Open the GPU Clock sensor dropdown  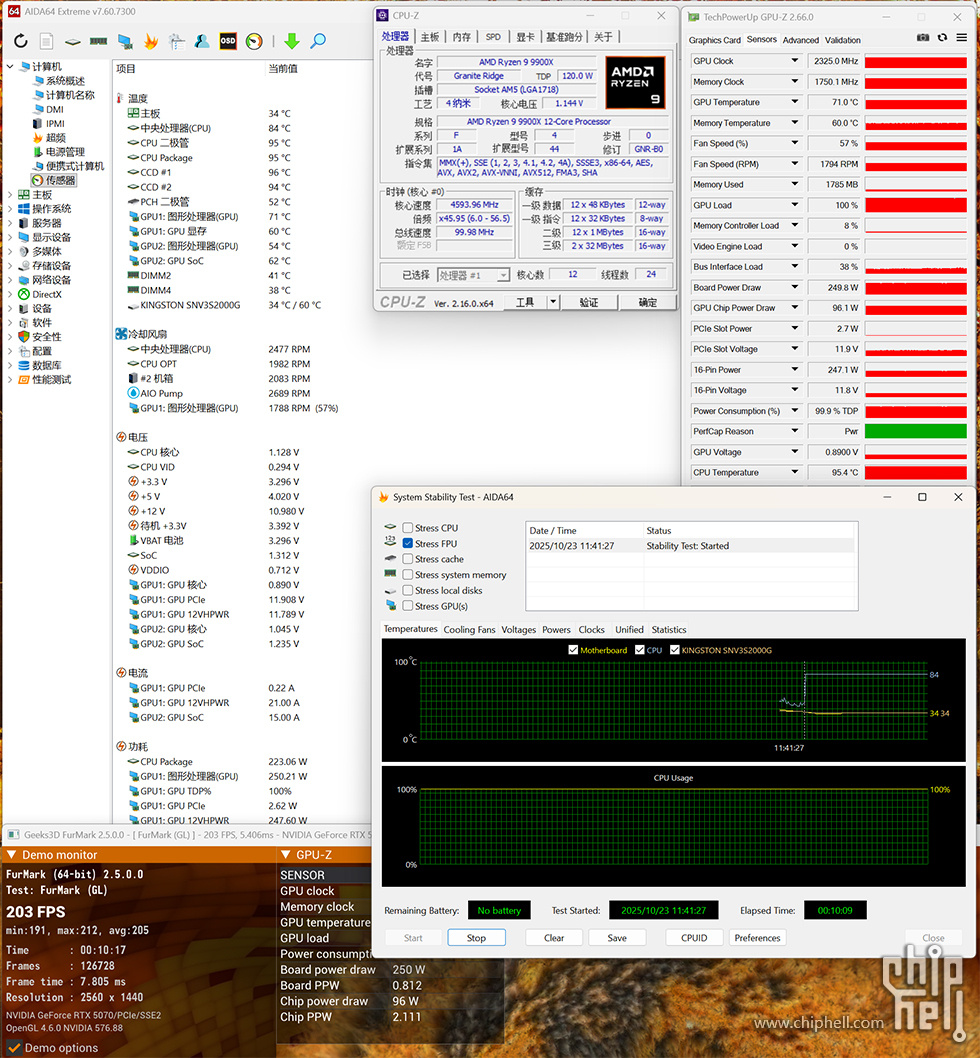coord(795,61)
